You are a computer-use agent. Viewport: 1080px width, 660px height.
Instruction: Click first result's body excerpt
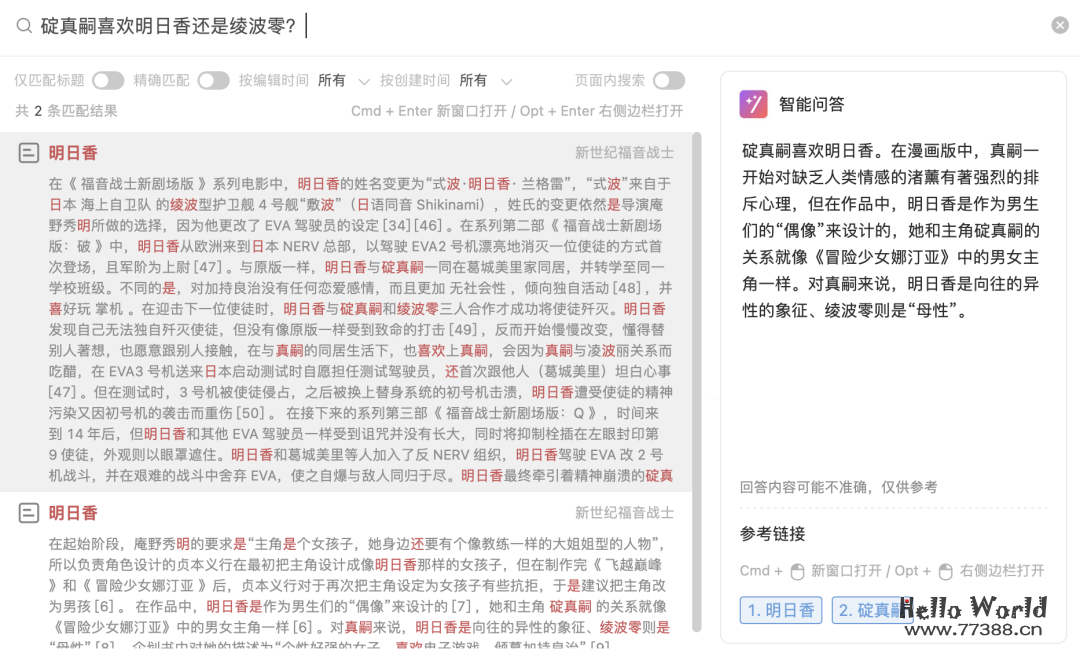[360, 330]
